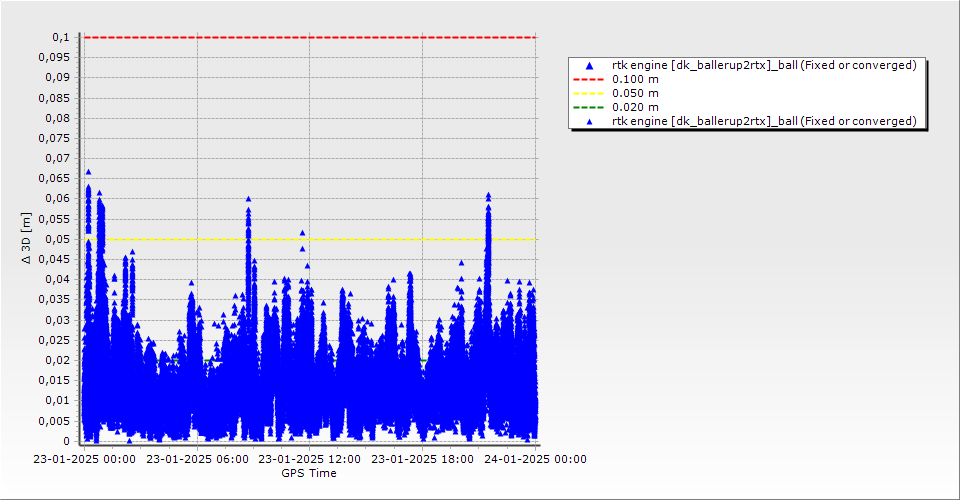960x500 pixels.
Task: Click the '0,035' y-axis tick label
Action: coord(54,300)
